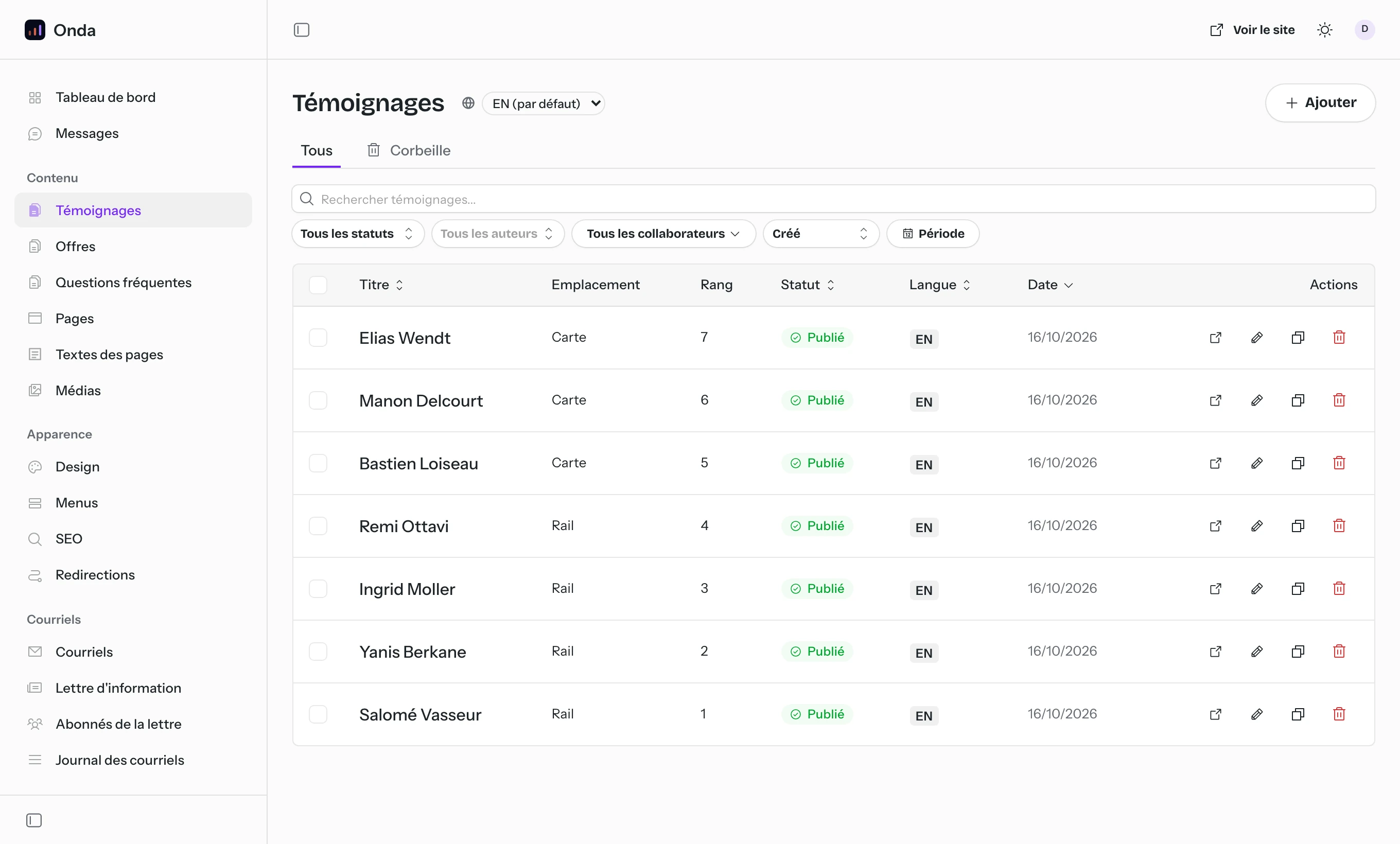The image size is (1400, 844).
Task: Switch to the Corbeille tab
Action: click(x=409, y=150)
